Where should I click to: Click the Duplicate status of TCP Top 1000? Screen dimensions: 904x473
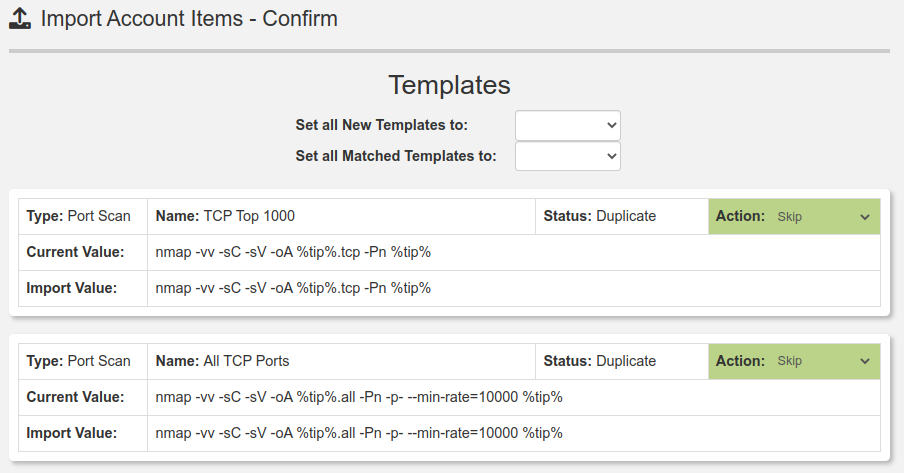tap(625, 216)
